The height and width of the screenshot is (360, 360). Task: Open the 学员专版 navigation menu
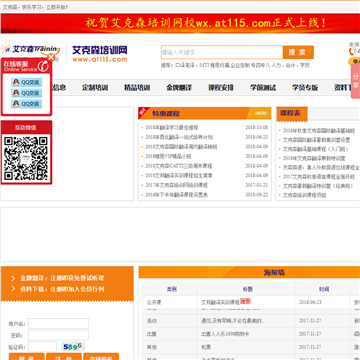(x=305, y=88)
